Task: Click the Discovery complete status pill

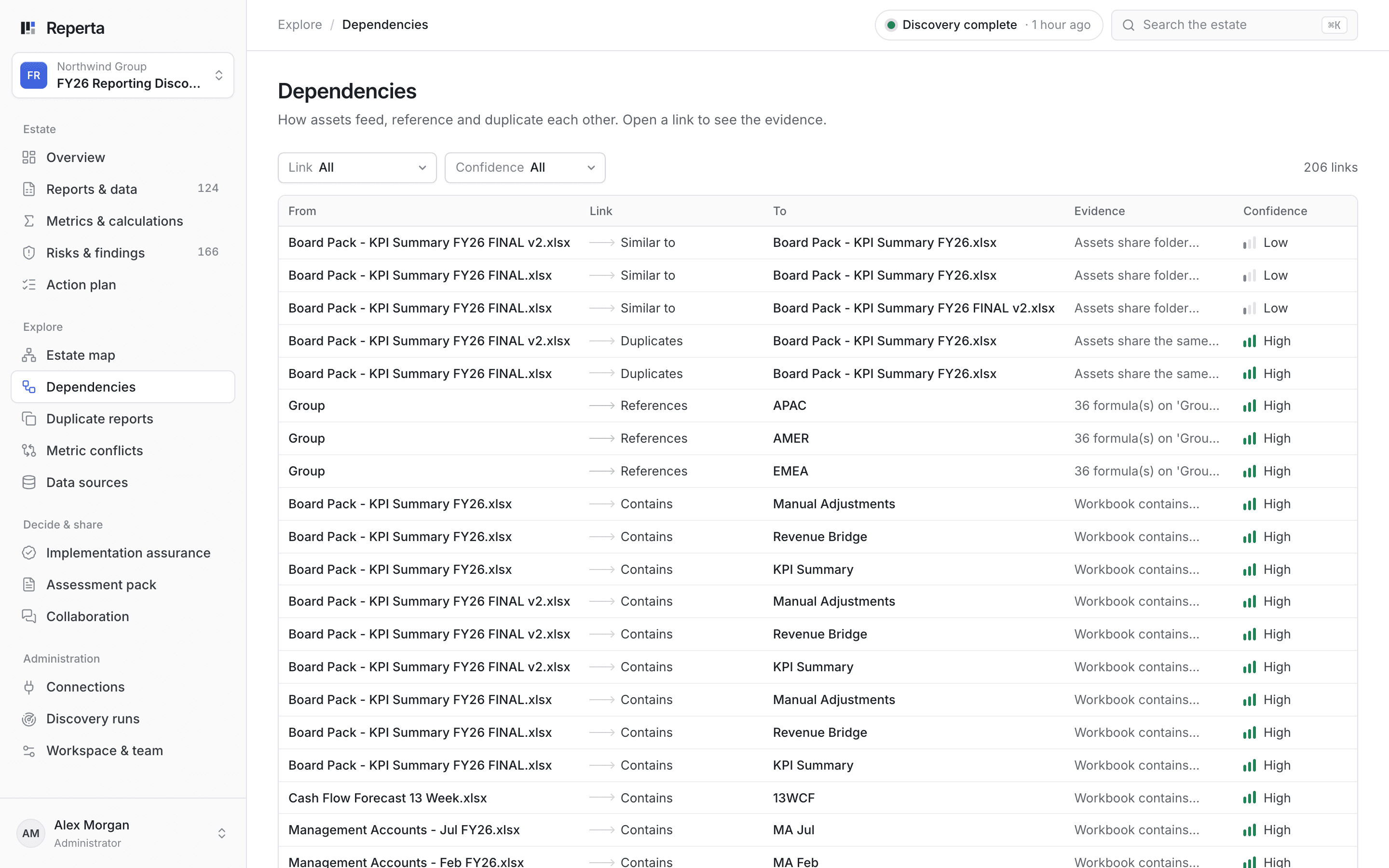Action: (x=988, y=25)
